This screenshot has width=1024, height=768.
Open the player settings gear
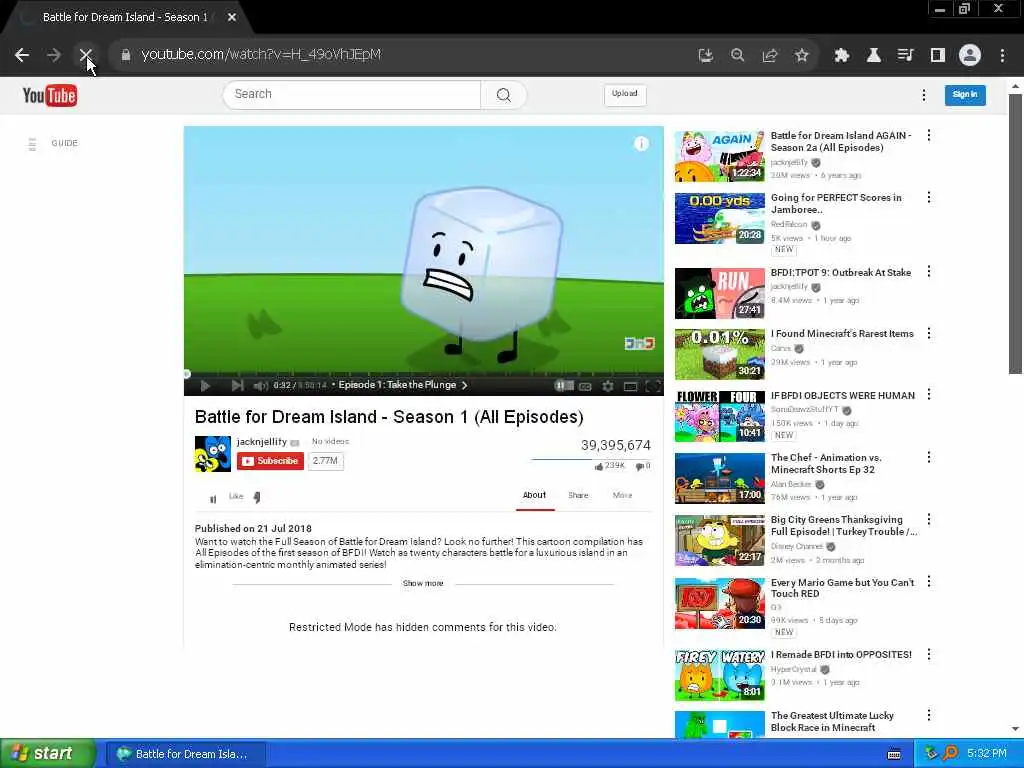tap(608, 387)
